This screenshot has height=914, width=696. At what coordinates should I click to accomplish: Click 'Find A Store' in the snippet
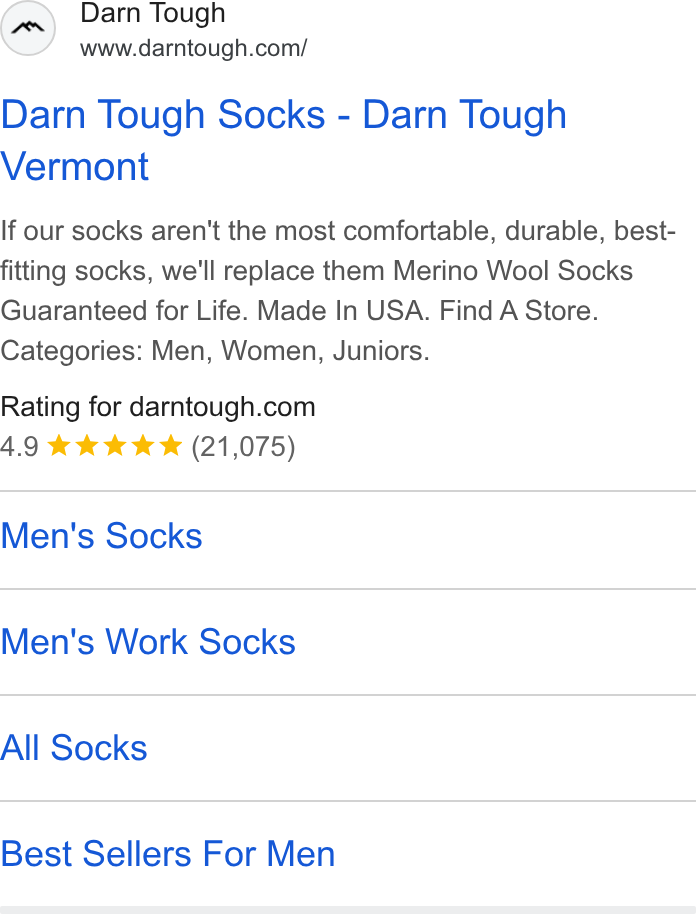click(x=518, y=311)
